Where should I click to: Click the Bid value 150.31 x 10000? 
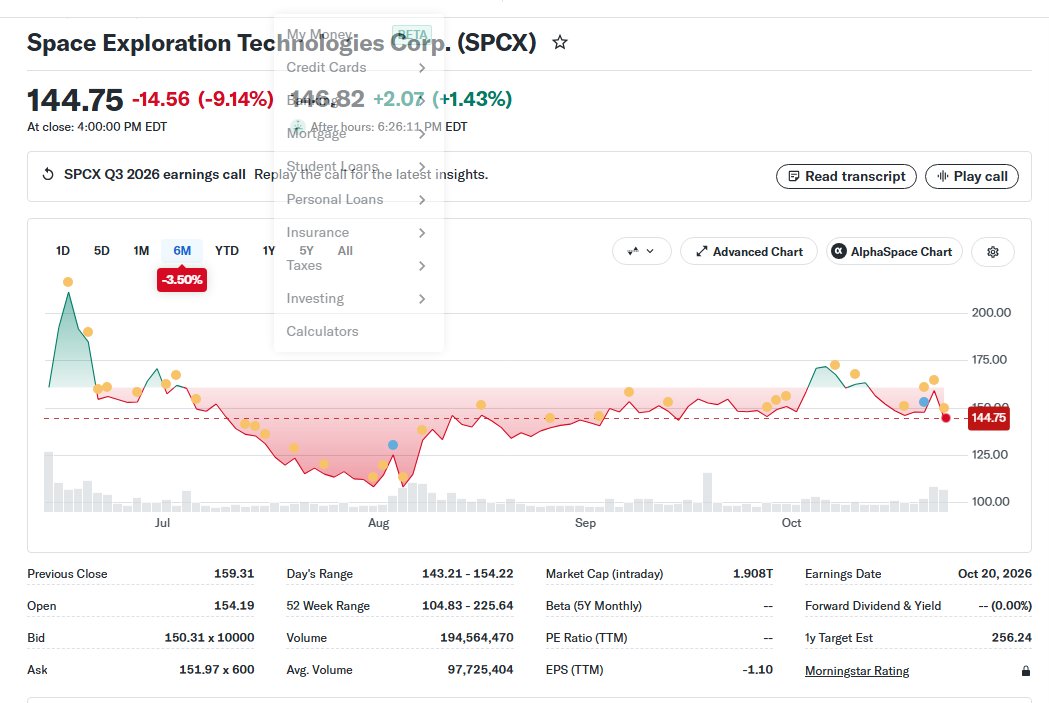(x=209, y=637)
